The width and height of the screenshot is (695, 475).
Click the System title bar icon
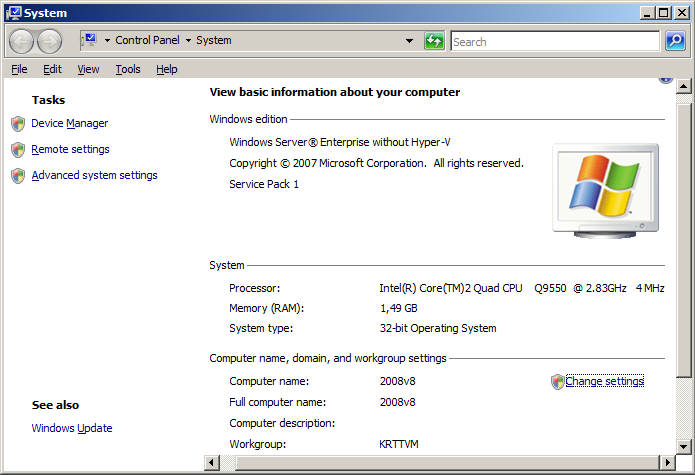(x=13, y=13)
